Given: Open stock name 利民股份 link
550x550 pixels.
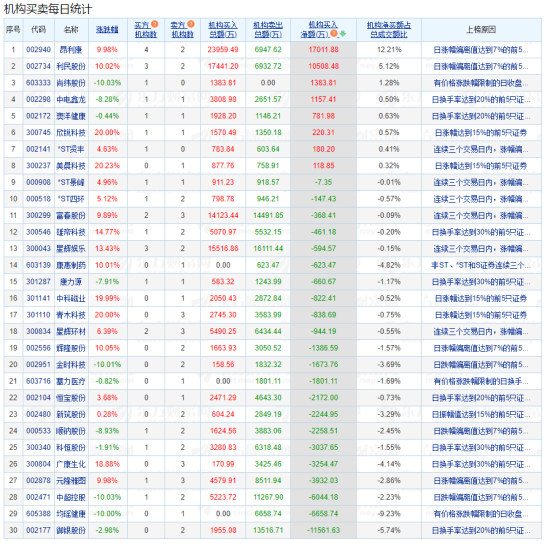Looking at the screenshot, I should pos(71,66).
